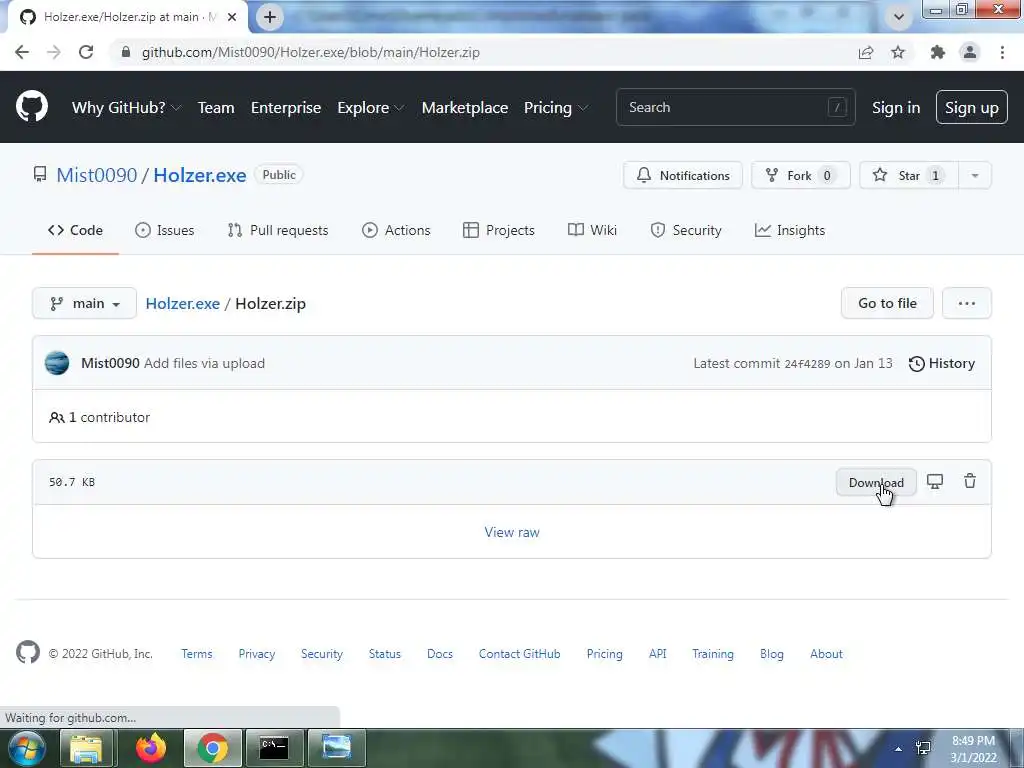1024x768 pixels.
Task: Click Mist0090 avatar in commit row
Action: pyautogui.click(x=57, y=363)
